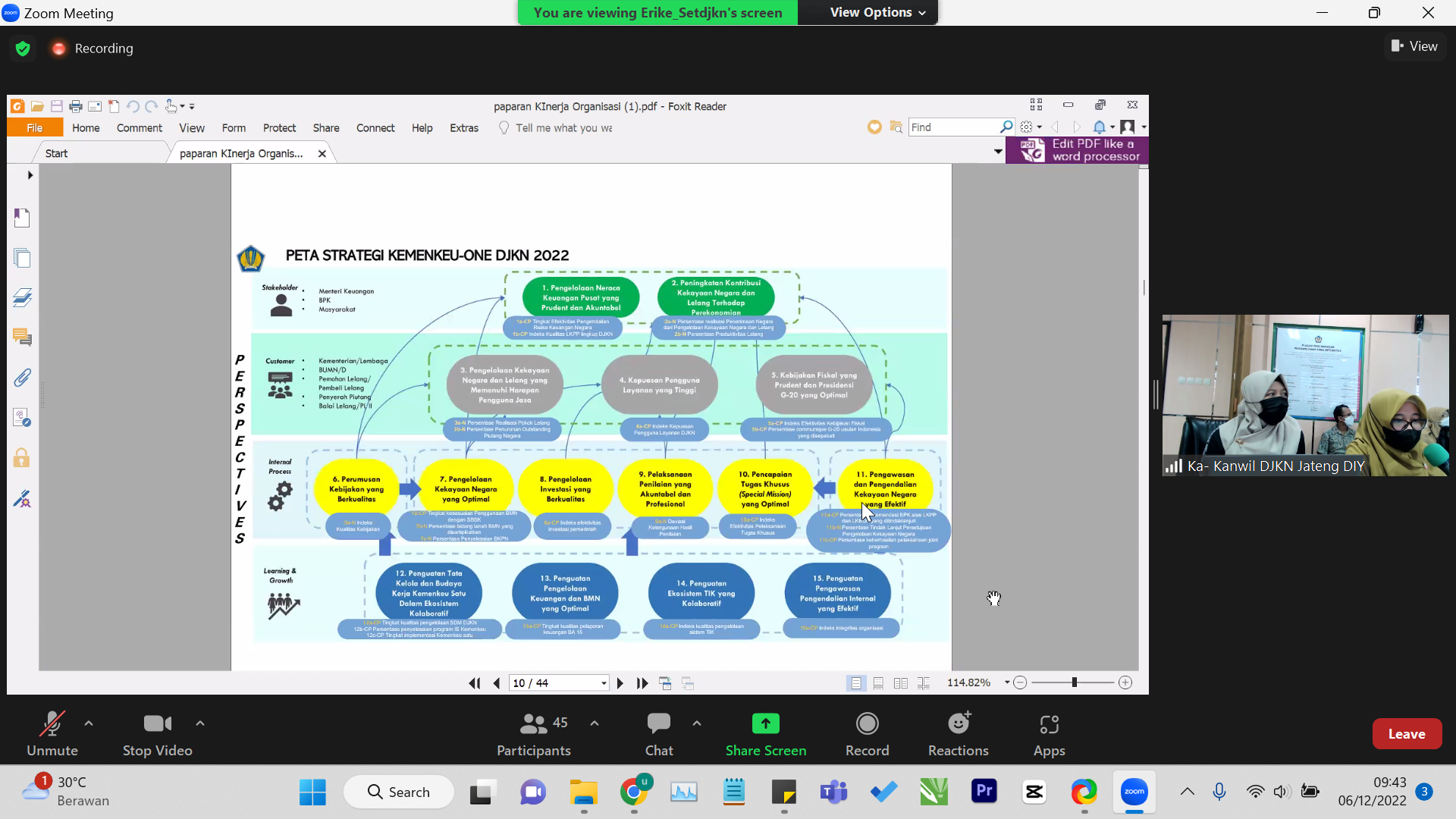
Task: Open Google Chrome from the taskbar
Action: click(634, 792)
